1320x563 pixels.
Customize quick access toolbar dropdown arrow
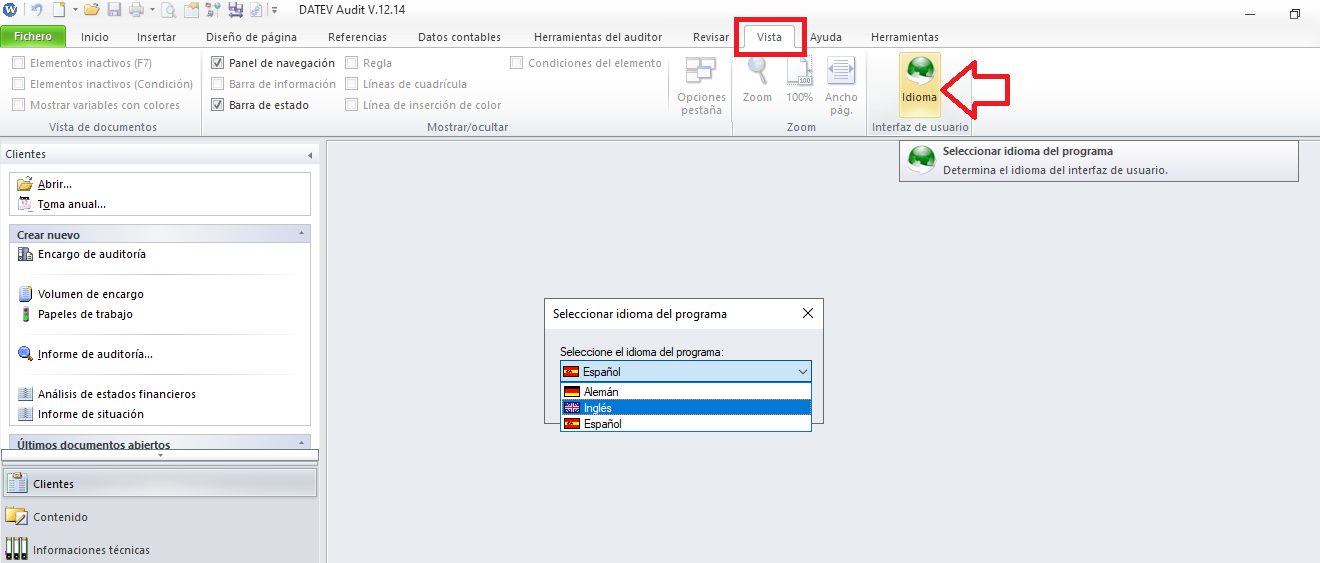[274, 10]
